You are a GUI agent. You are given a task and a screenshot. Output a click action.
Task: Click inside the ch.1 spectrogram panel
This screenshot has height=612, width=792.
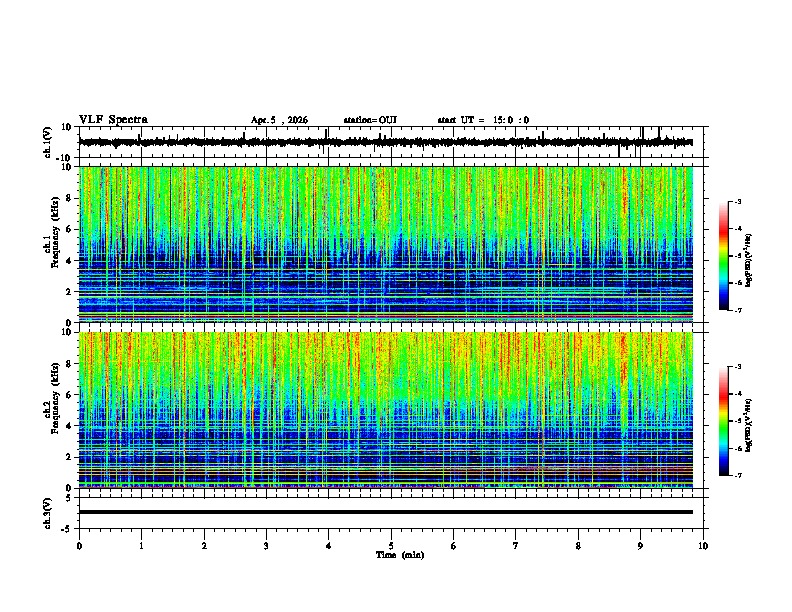(386, 244)
